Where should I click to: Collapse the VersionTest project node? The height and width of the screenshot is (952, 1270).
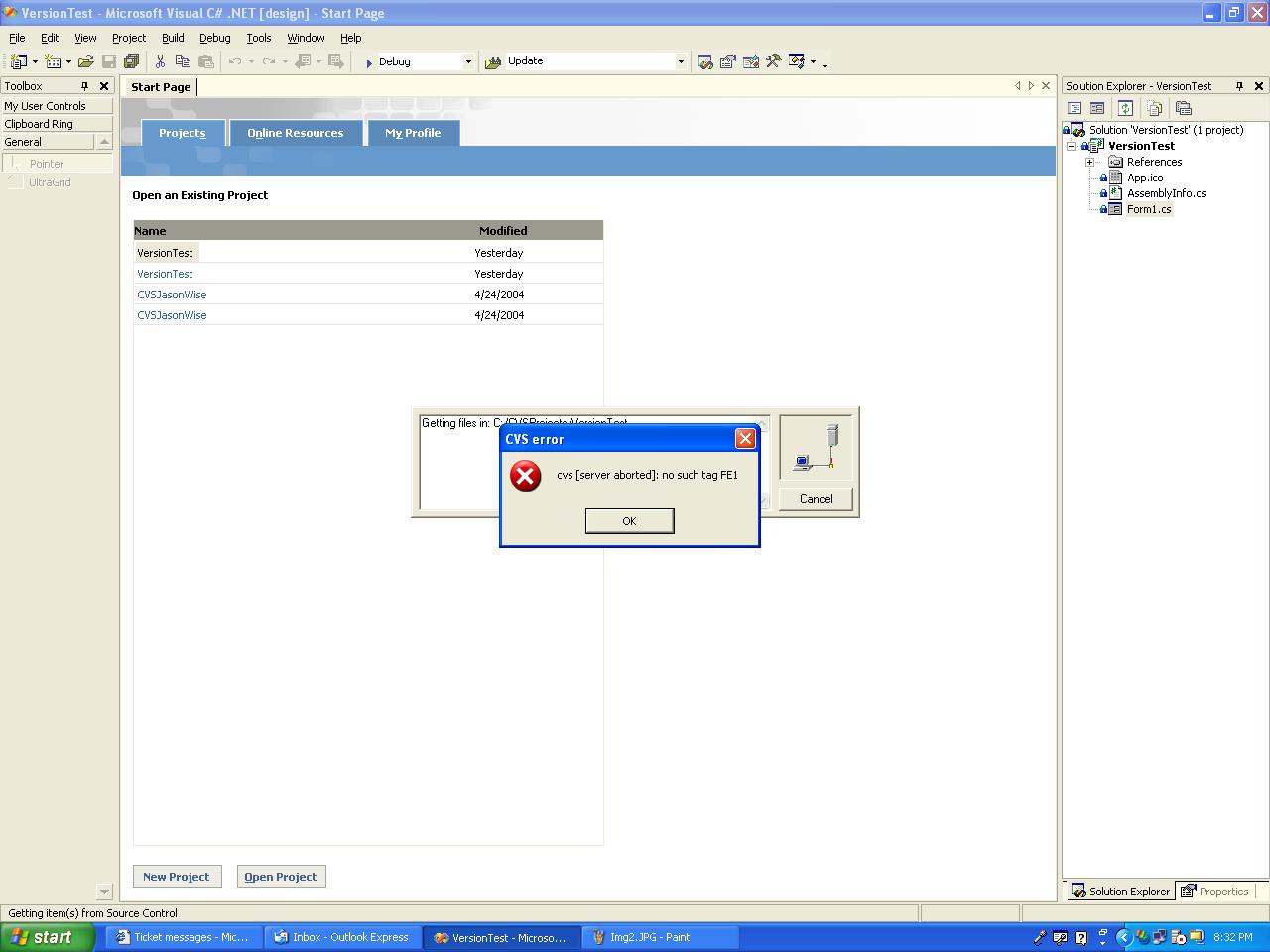[1072, 146]
